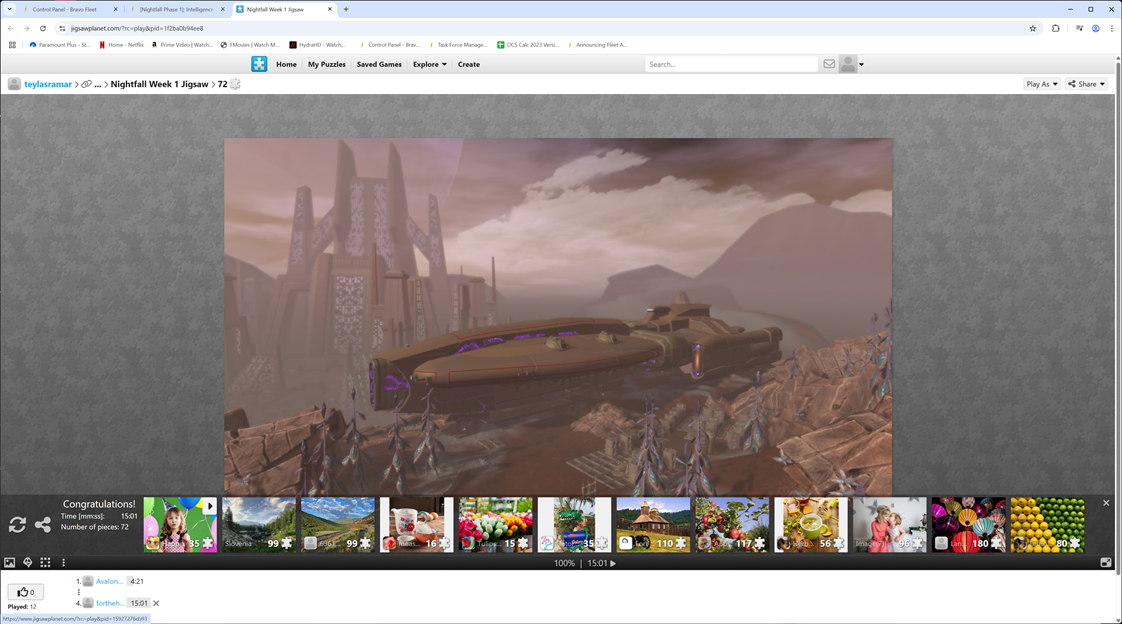Click the thumbs up like button
The image size is (1122, 624).
[x=26, y=592]
